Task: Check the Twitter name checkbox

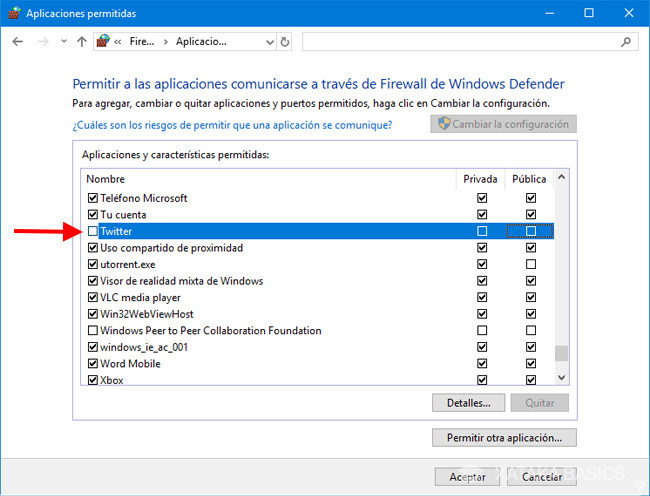Action: 93,231
